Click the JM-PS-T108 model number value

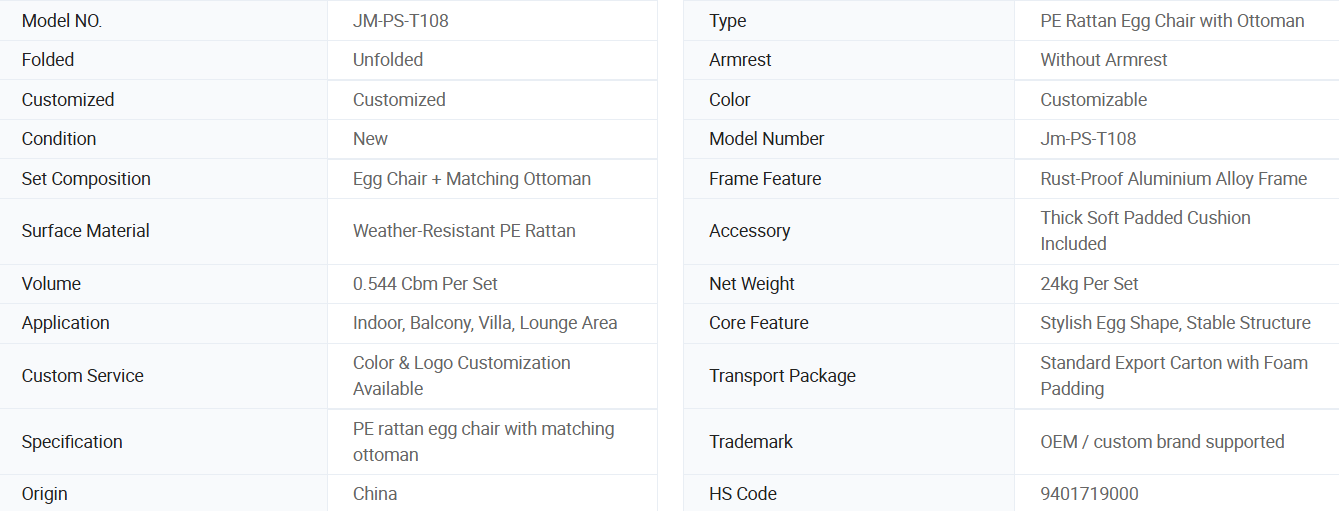400,21
